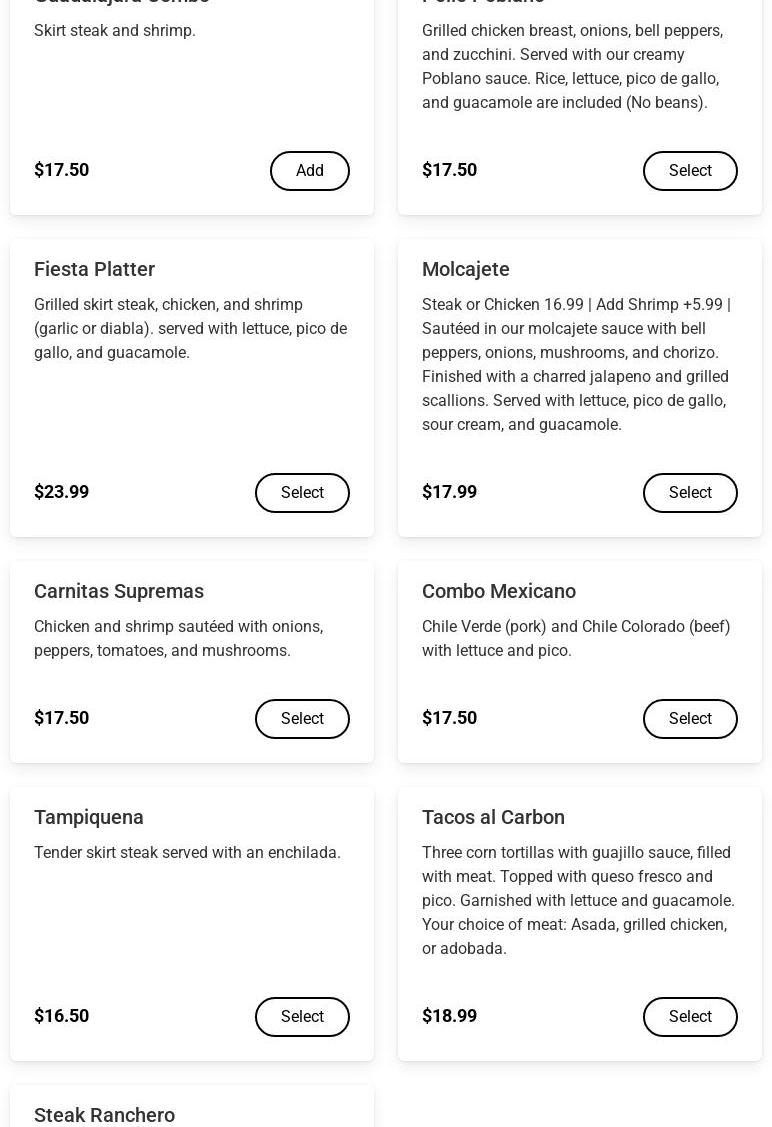772x1127 pixels.
Task: Click the Tacos al Carbon $18.99 price
Action: pos(449,1016)
